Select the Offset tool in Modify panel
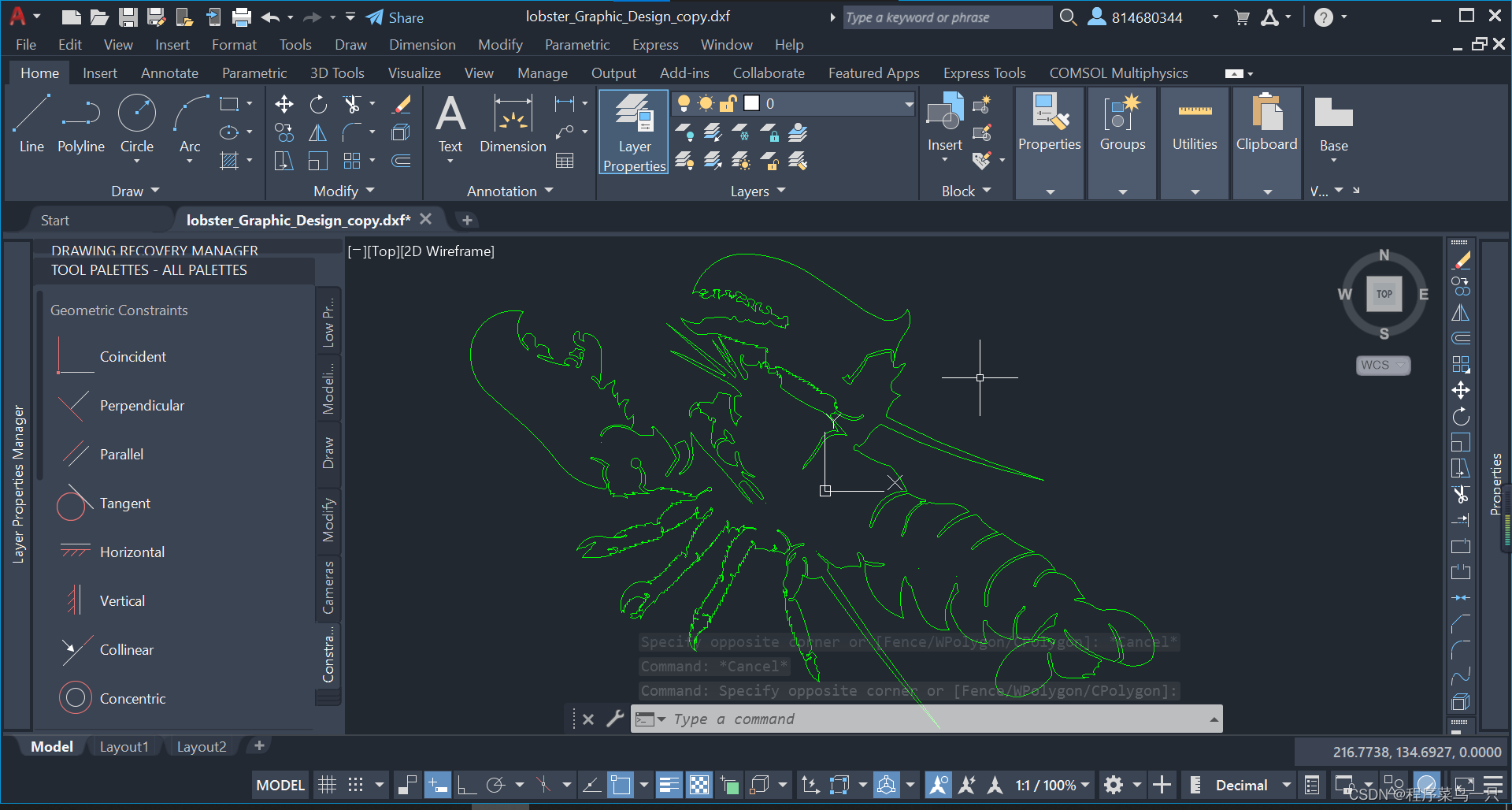The height and width of the screenshot is (810, 1512). pyautogui.click(x=402, y=161)
